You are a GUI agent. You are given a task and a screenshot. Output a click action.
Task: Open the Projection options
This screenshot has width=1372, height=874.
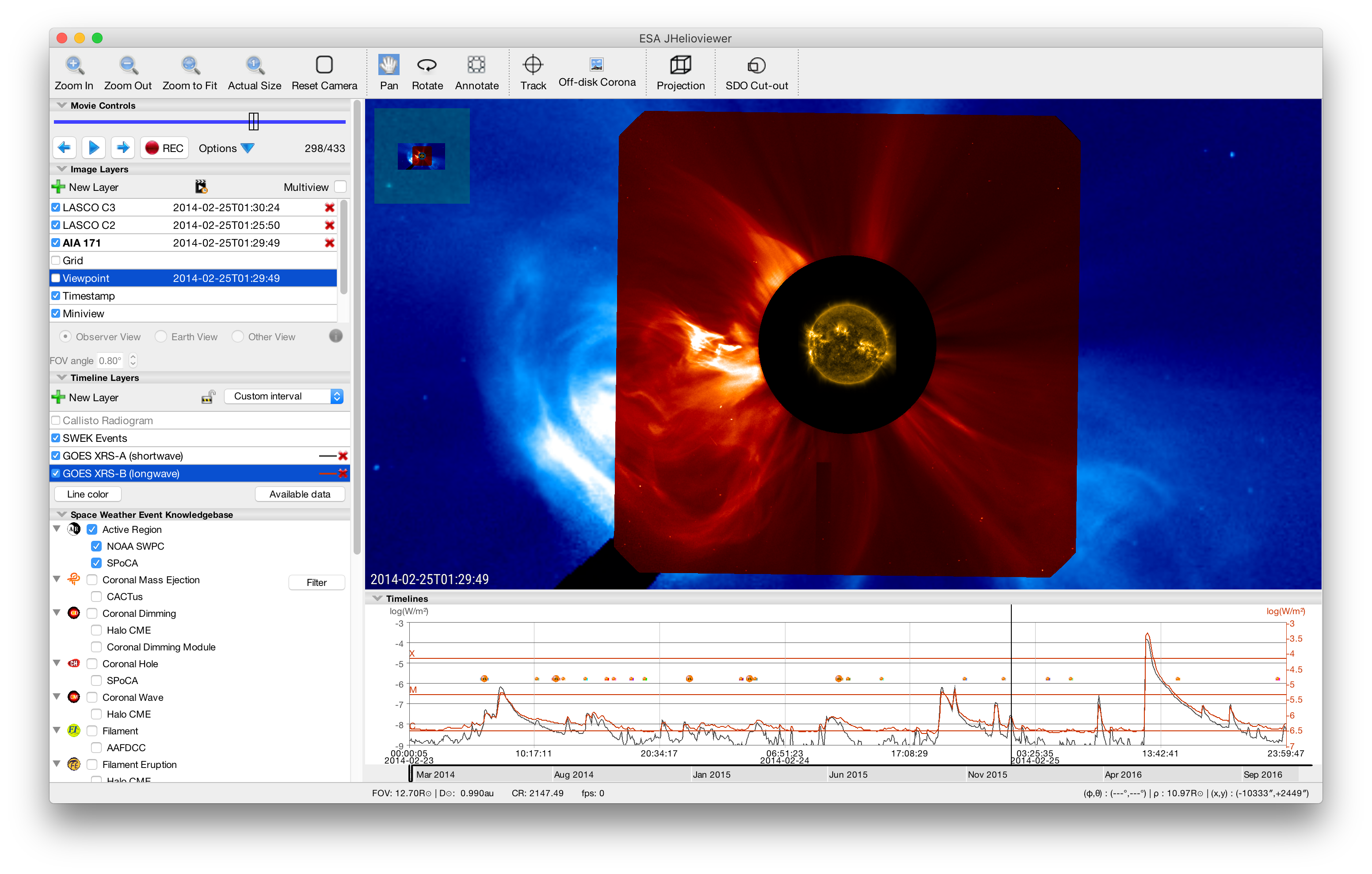click(x=680, y=73)
